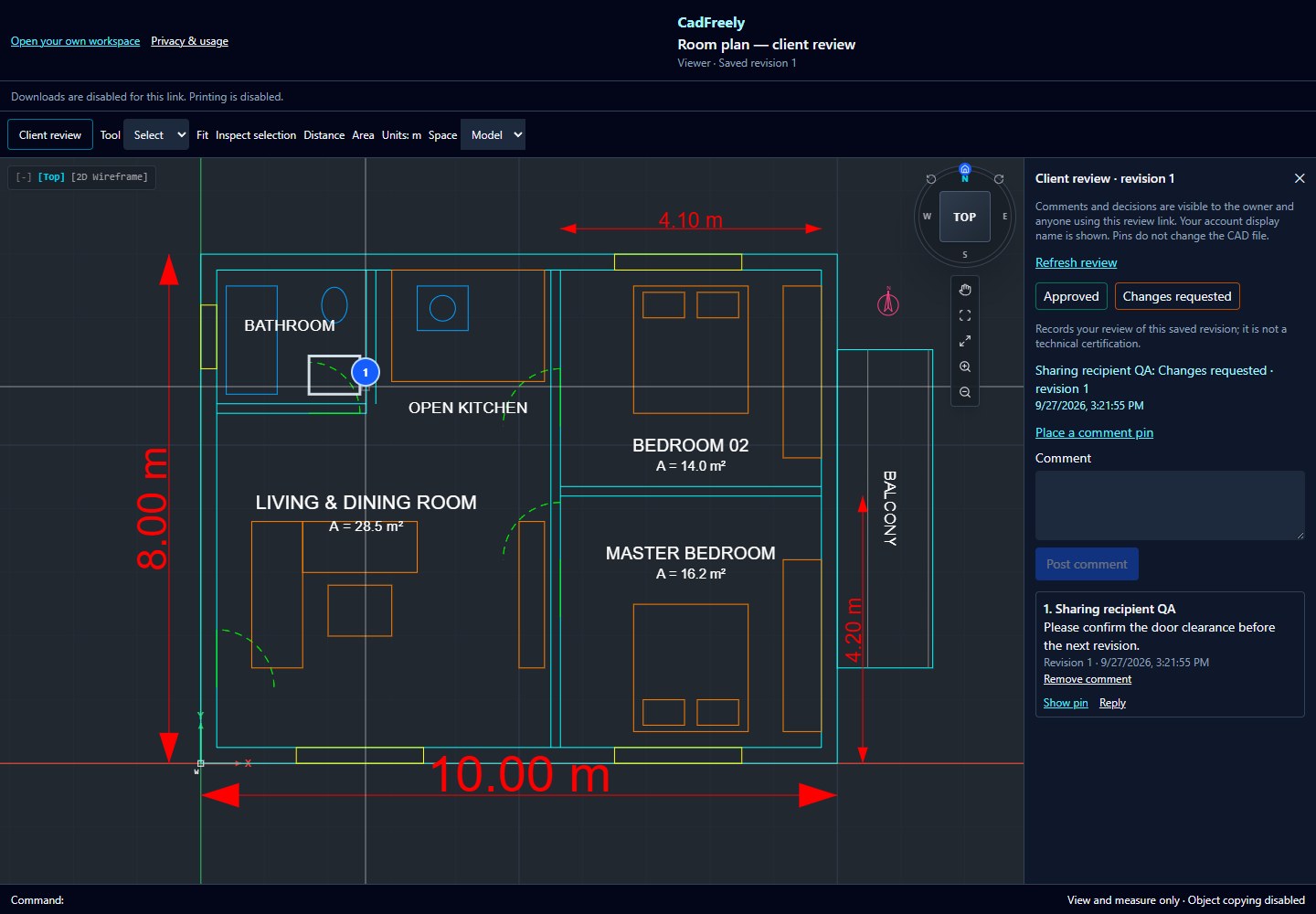Image resolution: width=1316 pixels, height=914 pixels.
Task: Click the zoom in magnifier
Action: 965,367
